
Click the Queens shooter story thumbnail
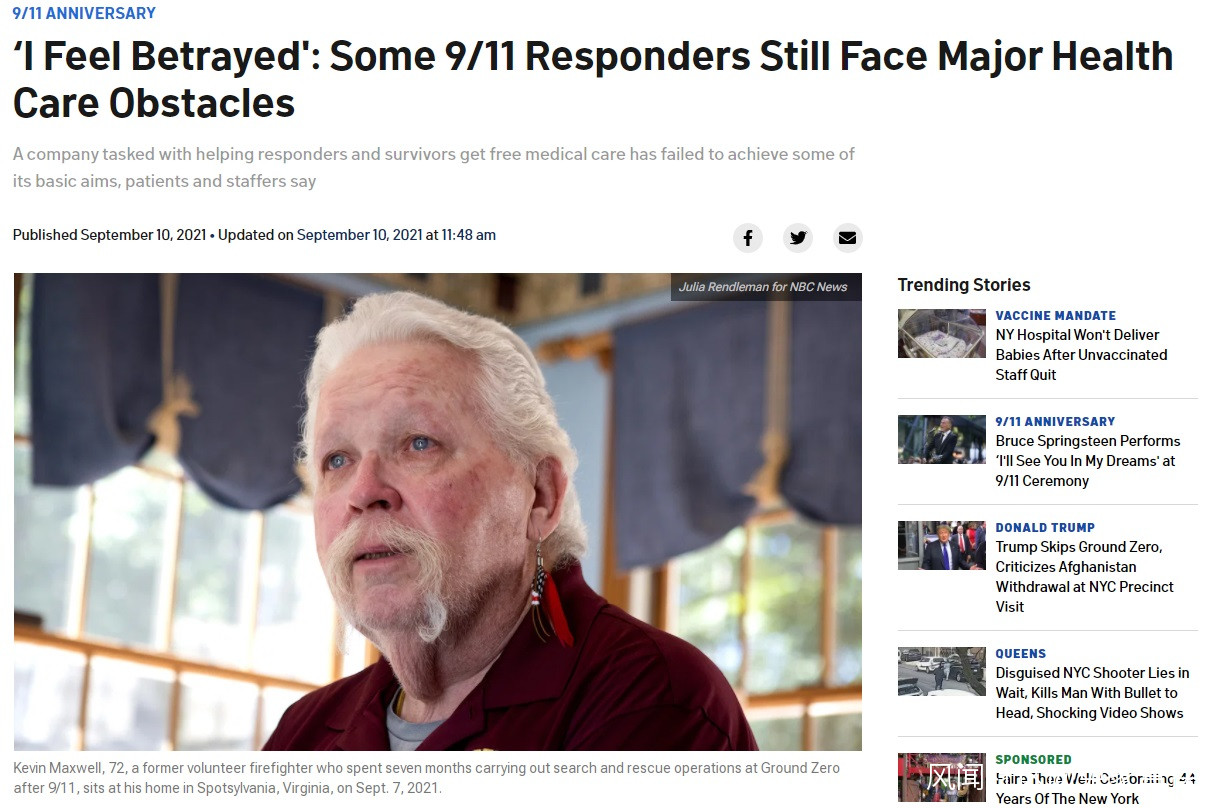(941, 672)
